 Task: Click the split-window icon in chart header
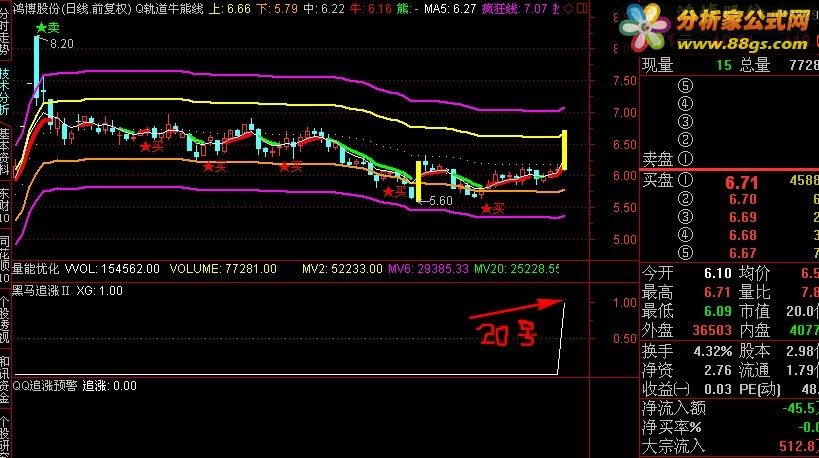tap(582, 8)
